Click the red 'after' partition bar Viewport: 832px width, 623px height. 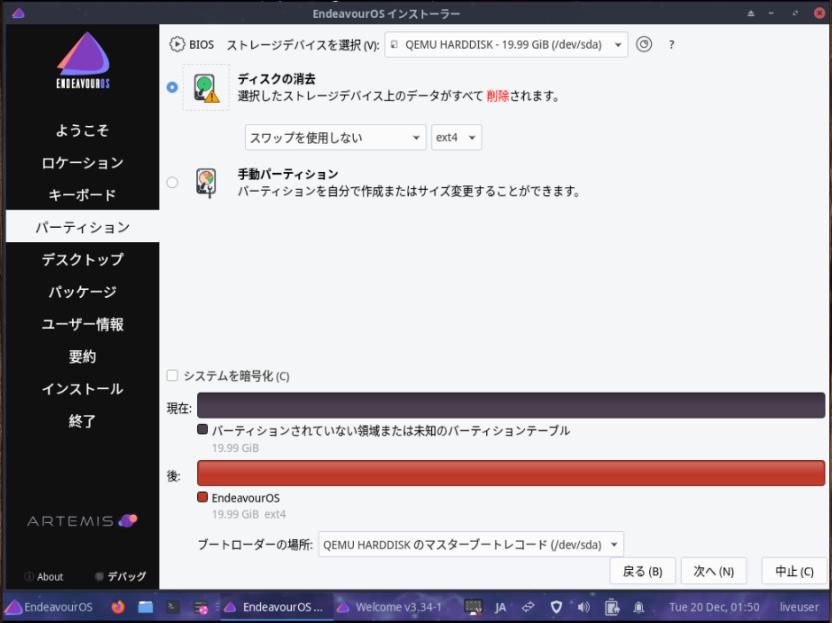point(511,473)
